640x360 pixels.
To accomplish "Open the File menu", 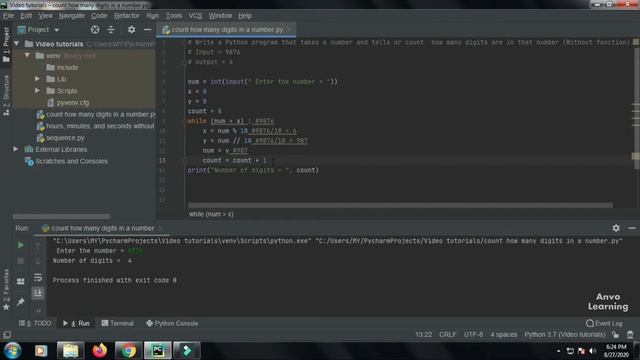I will coord(8,16).
